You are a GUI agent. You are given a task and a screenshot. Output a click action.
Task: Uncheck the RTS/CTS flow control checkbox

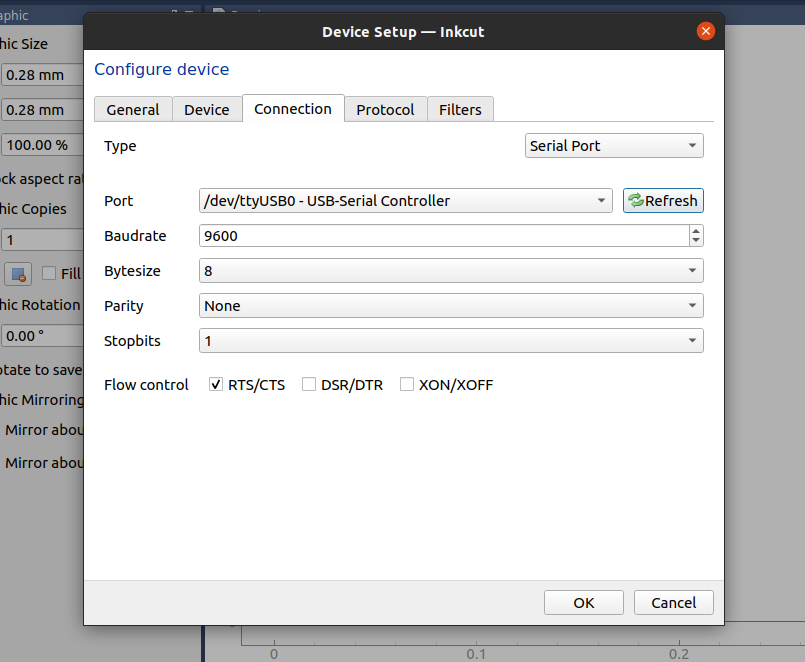(x=216, y=384)
